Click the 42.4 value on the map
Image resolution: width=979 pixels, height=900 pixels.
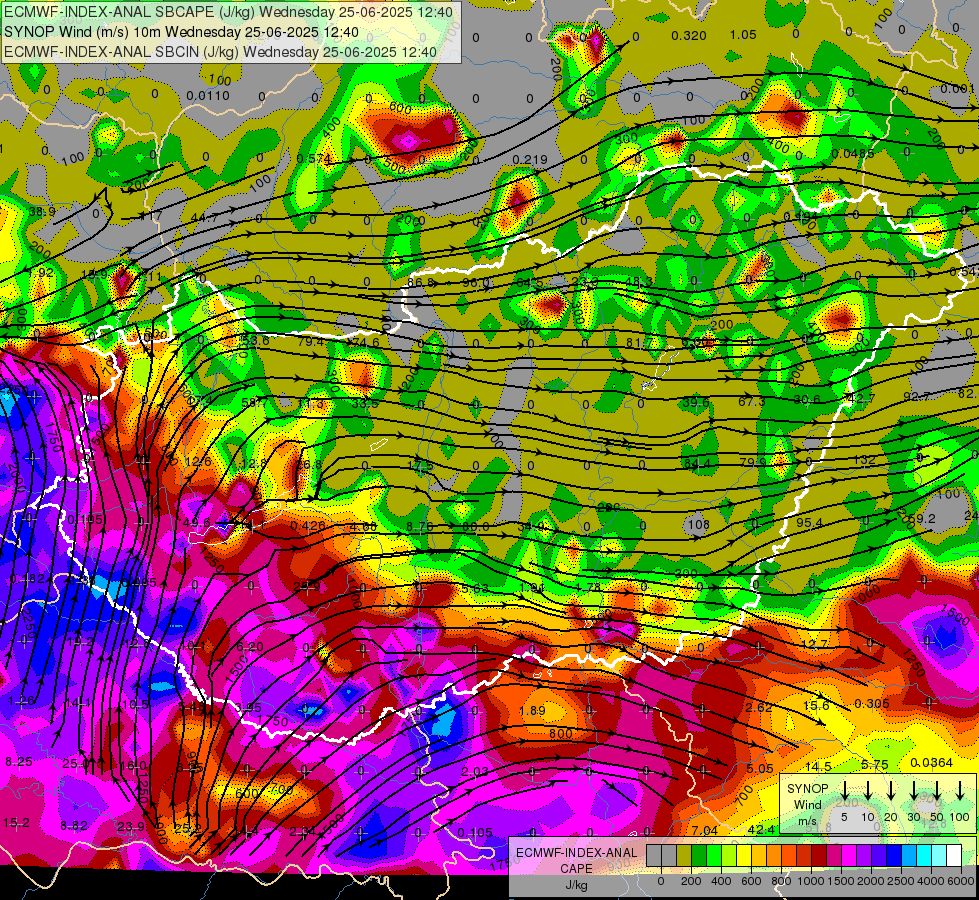pos(761,829)
